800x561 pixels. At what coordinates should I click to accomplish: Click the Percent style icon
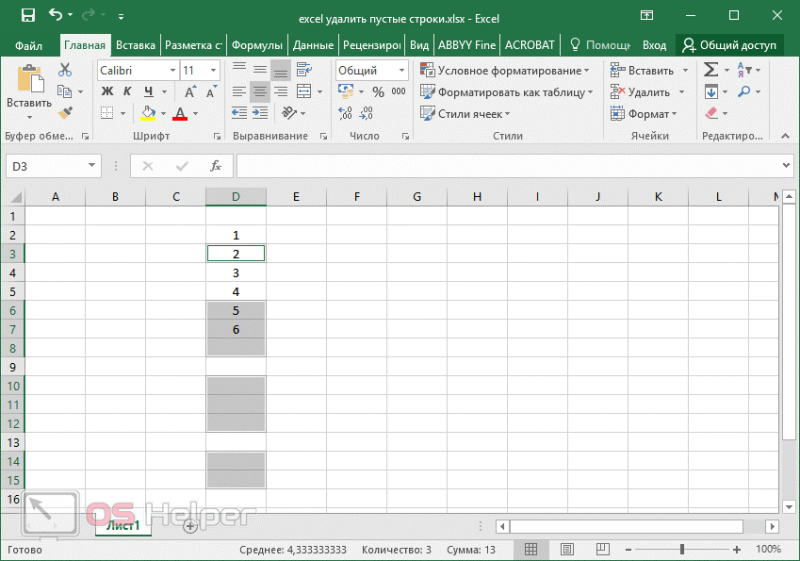pyautogui.click(x=378, y=92)
